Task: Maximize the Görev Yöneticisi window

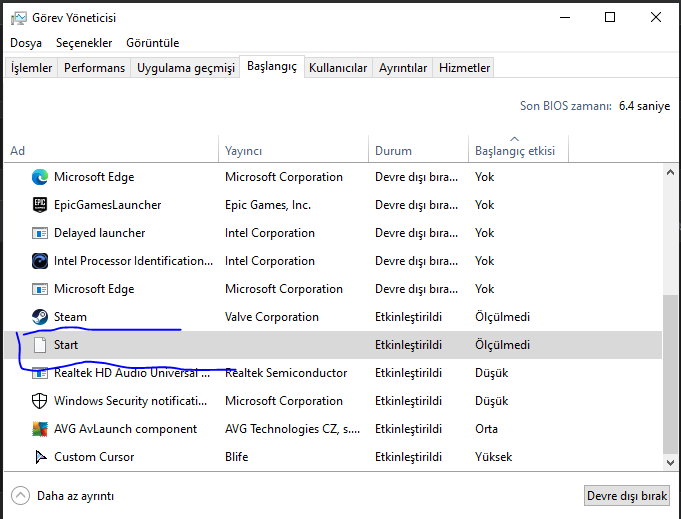Action: coord(610,17)
